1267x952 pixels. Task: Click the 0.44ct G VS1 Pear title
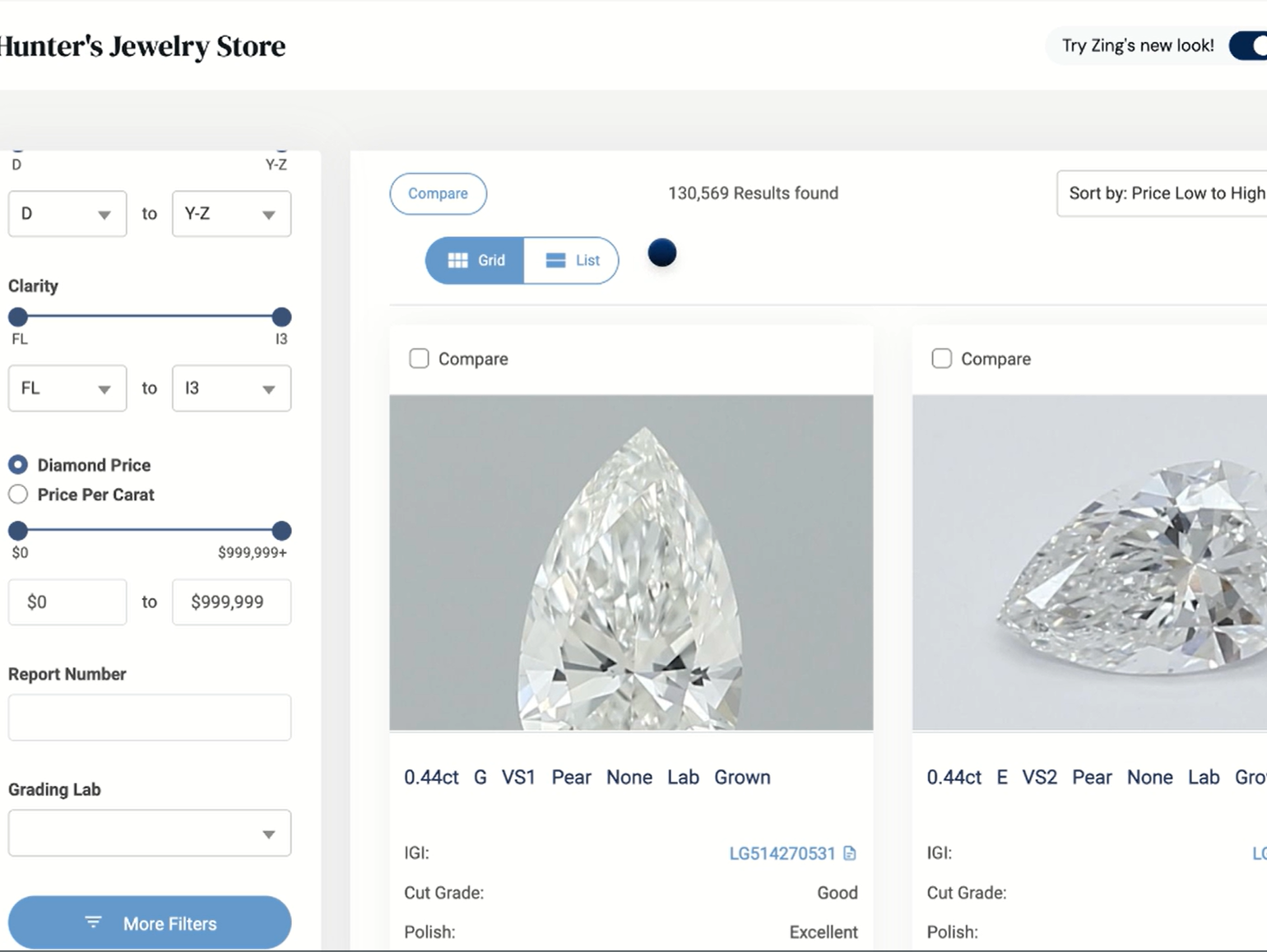coord(587,777)
